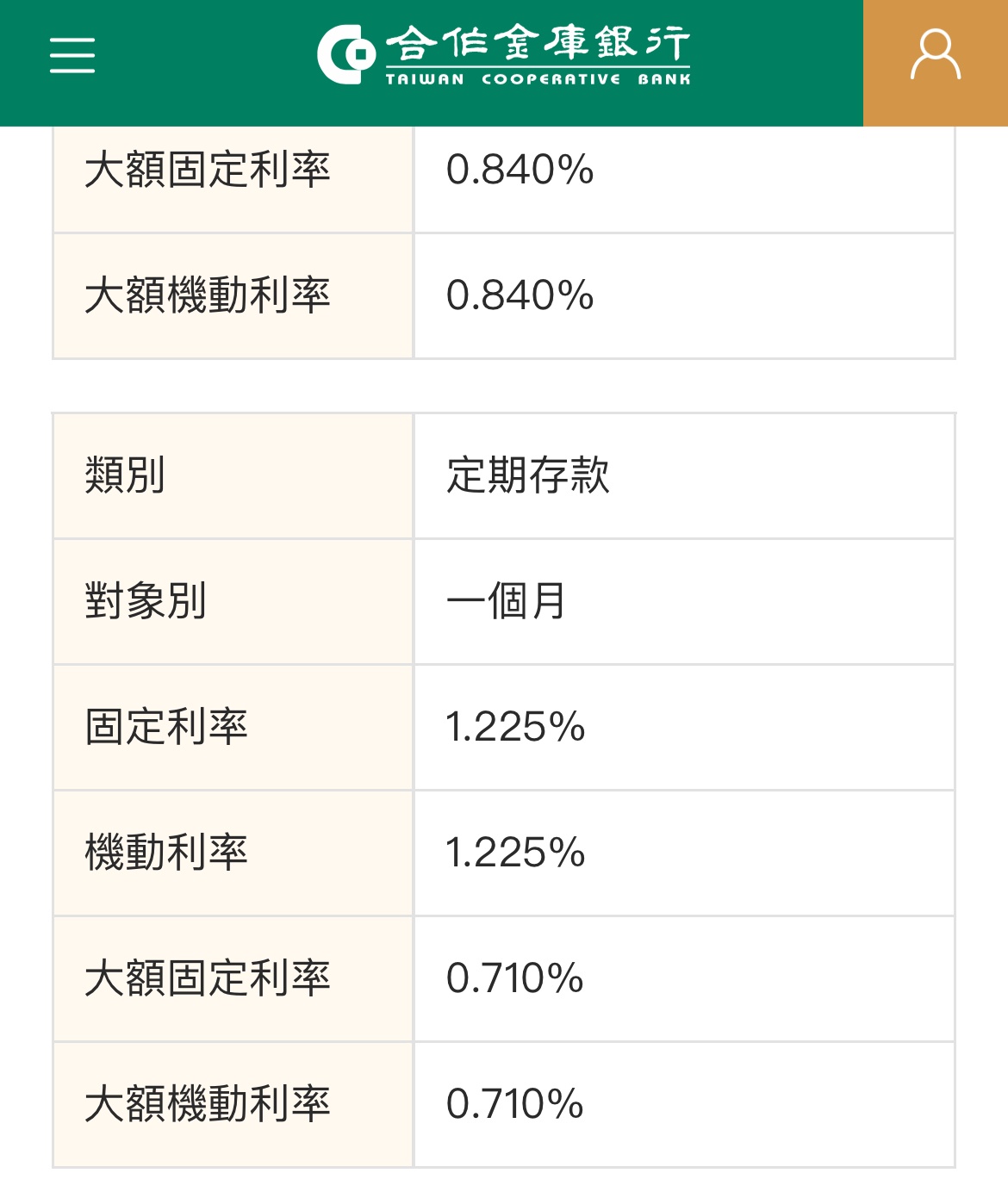
Task: Click the lower 大額機動利率 label
Action: point(208,1104)
